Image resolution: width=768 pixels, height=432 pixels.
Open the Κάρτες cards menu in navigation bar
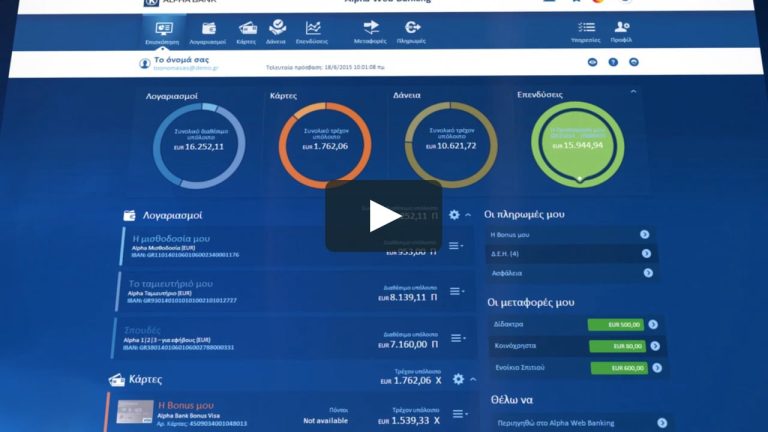246,33
